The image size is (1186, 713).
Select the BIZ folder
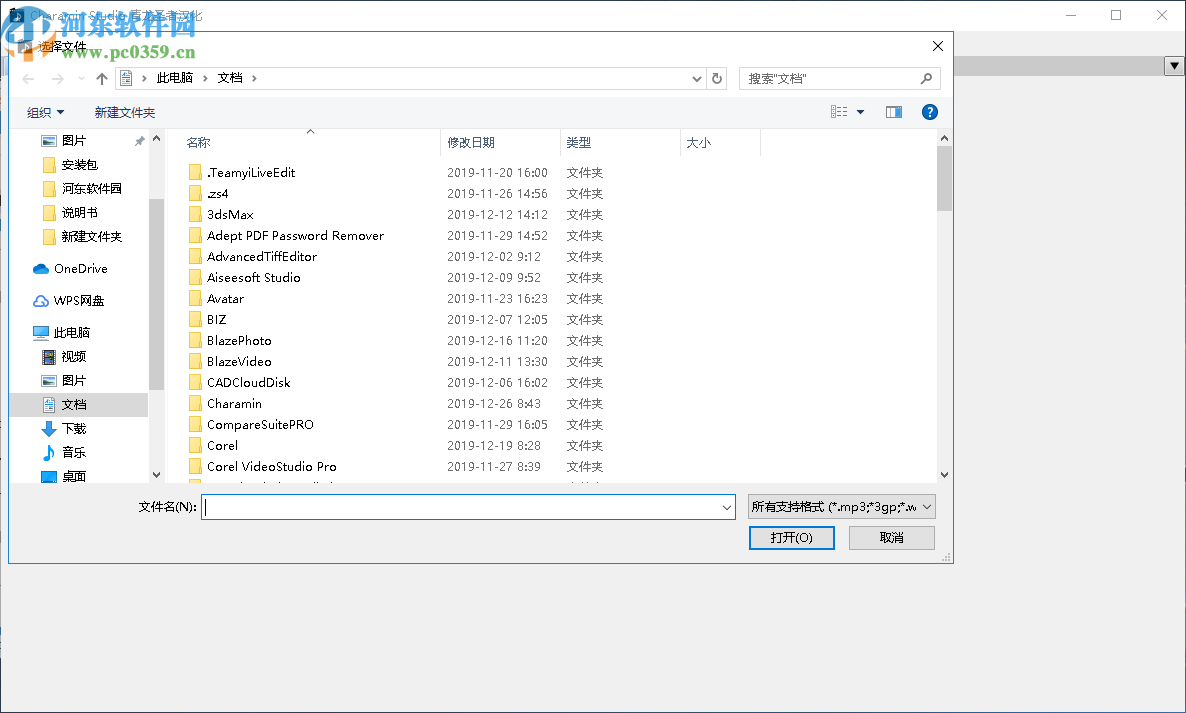tap(216, 321)
